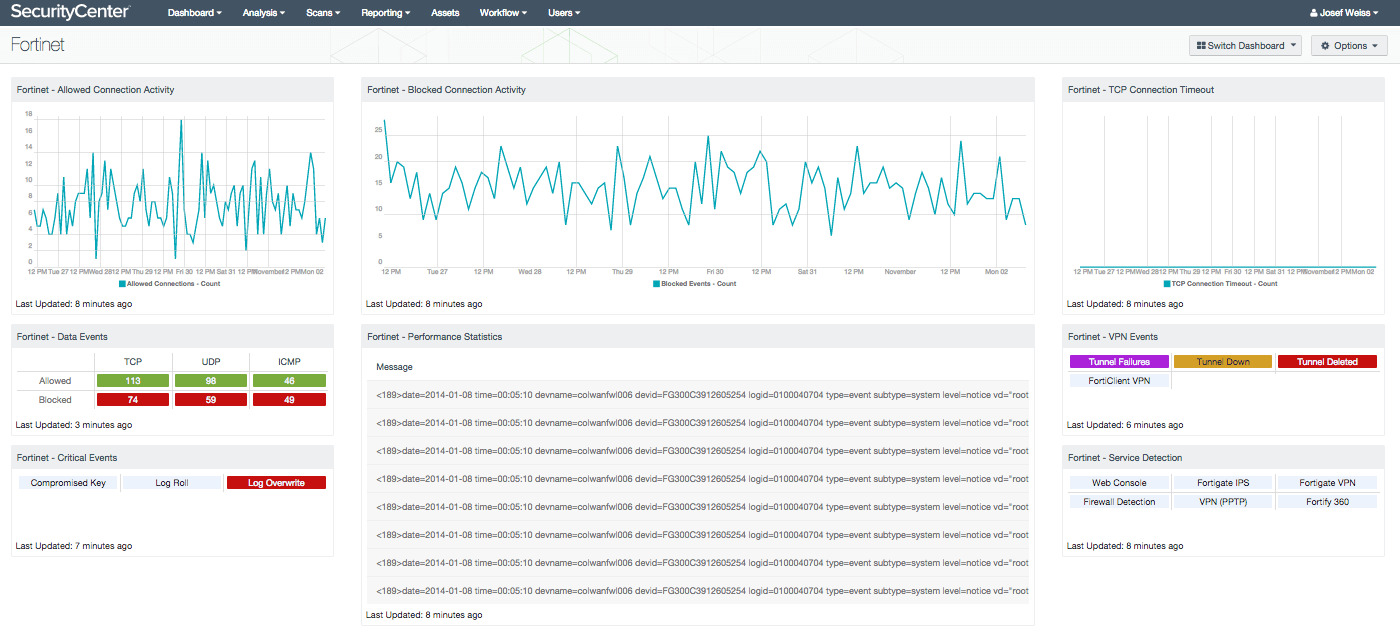Click the Firewall Detection indicator
The width and height of the screenshot is (1400, 642).
tap(1119, 502)
